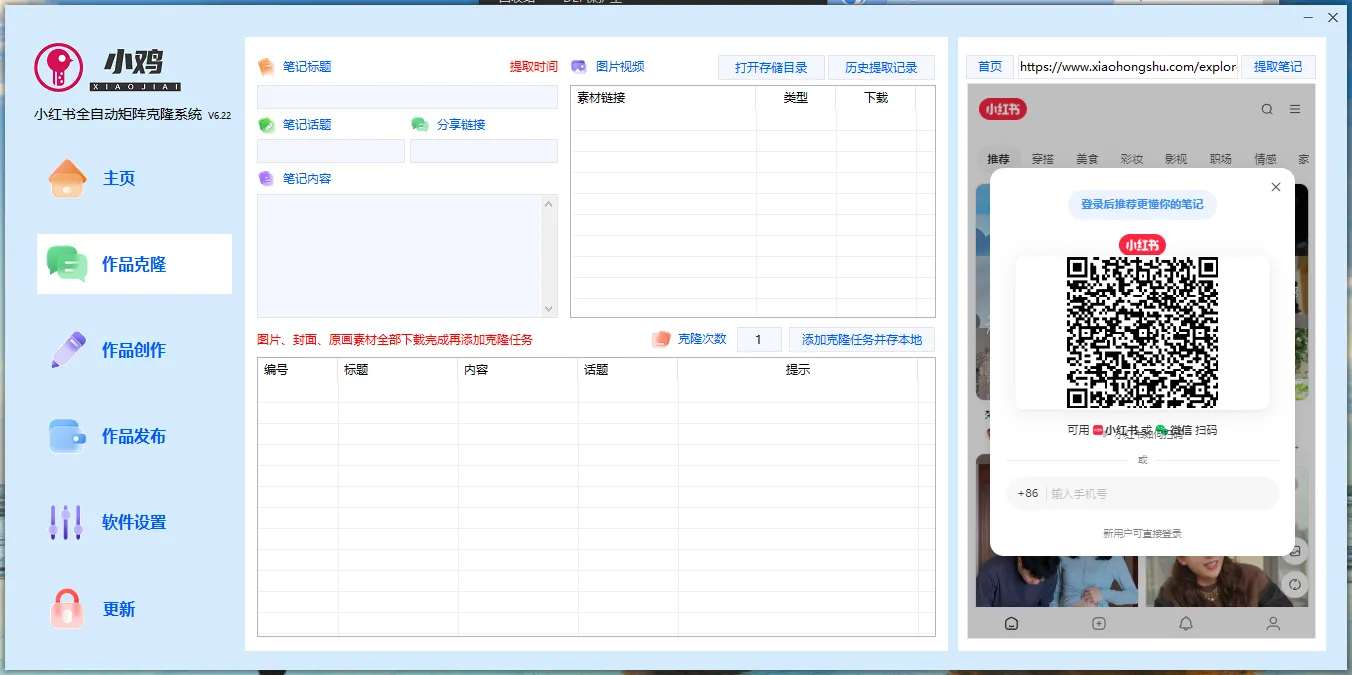This screenshot has height=675, width=1352.
Task: Focus the 笔记话题 input field
Action: pyautogui.click(x=331, y=151)
